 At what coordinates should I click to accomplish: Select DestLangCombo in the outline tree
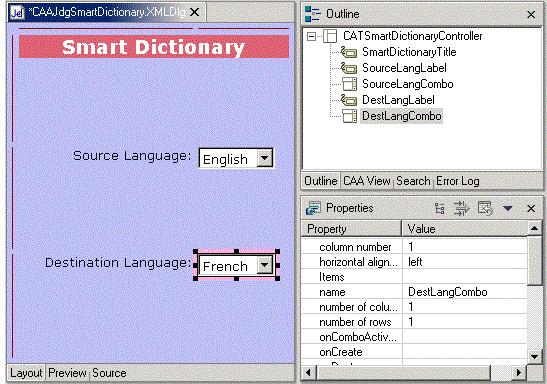click(402, 116)
